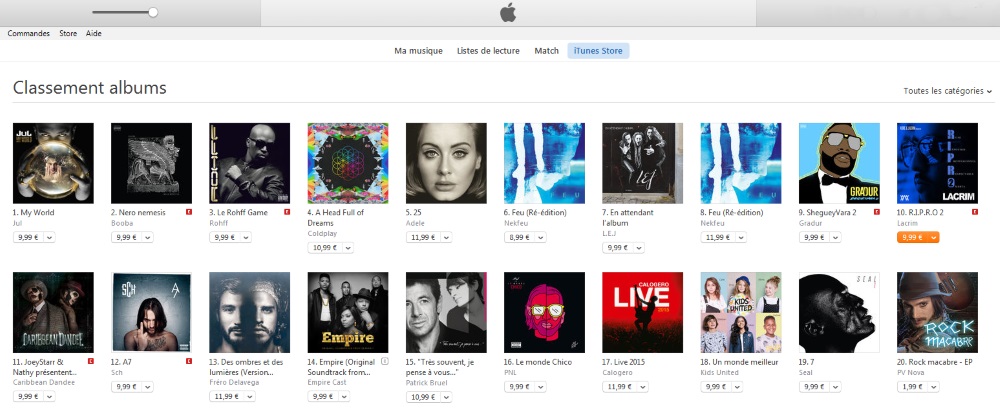Click the Apple logo in the top bar
1000x410 pixels.
click(x=508, y=12)
